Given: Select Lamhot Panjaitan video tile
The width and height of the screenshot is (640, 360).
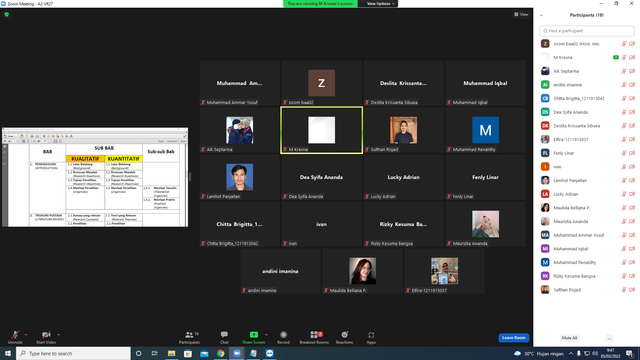Looking at the screenshot, I should click(x=240, y=177).
